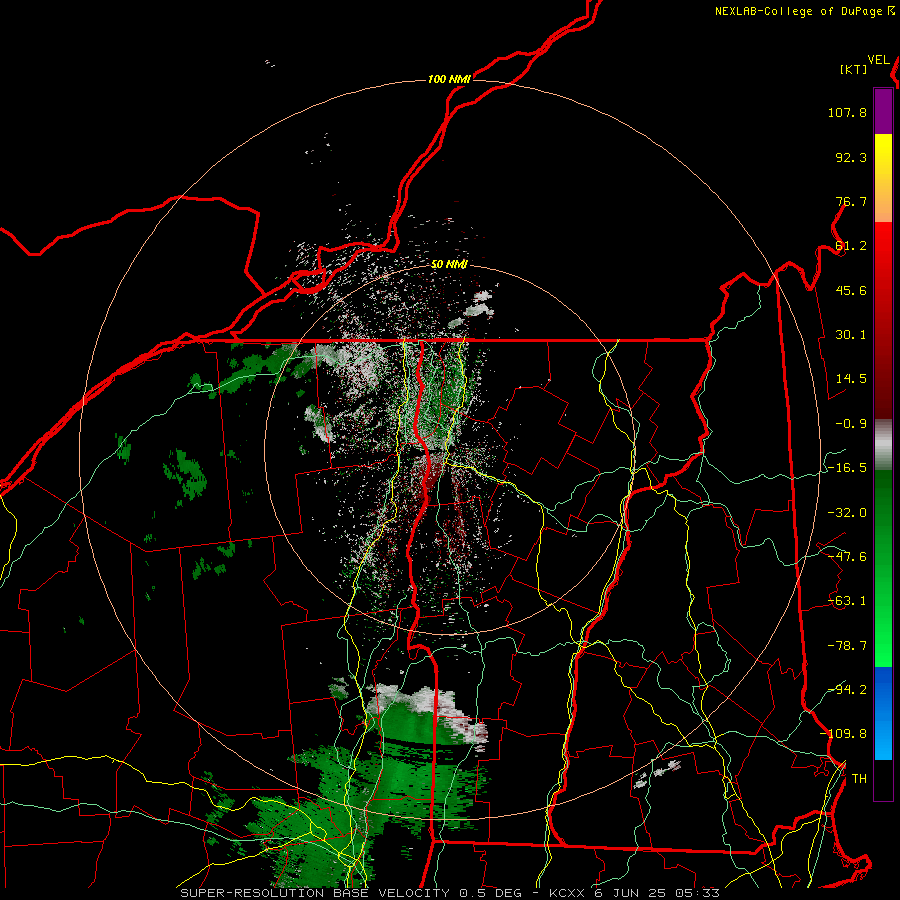
Task: Click the -0.9 legend value
Action: coord(851,424)
